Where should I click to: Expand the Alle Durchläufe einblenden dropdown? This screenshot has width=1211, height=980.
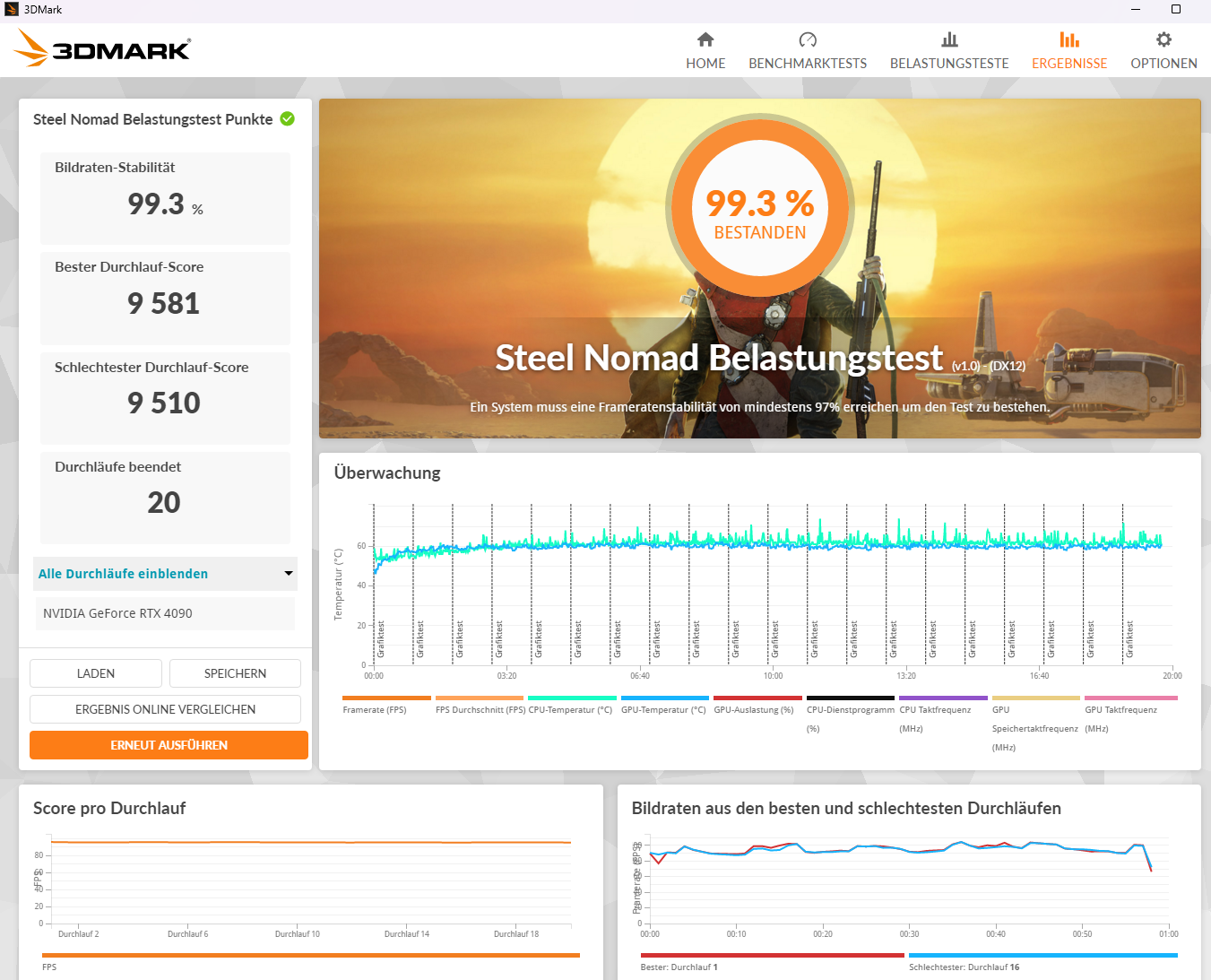click(x=165, y=574)
